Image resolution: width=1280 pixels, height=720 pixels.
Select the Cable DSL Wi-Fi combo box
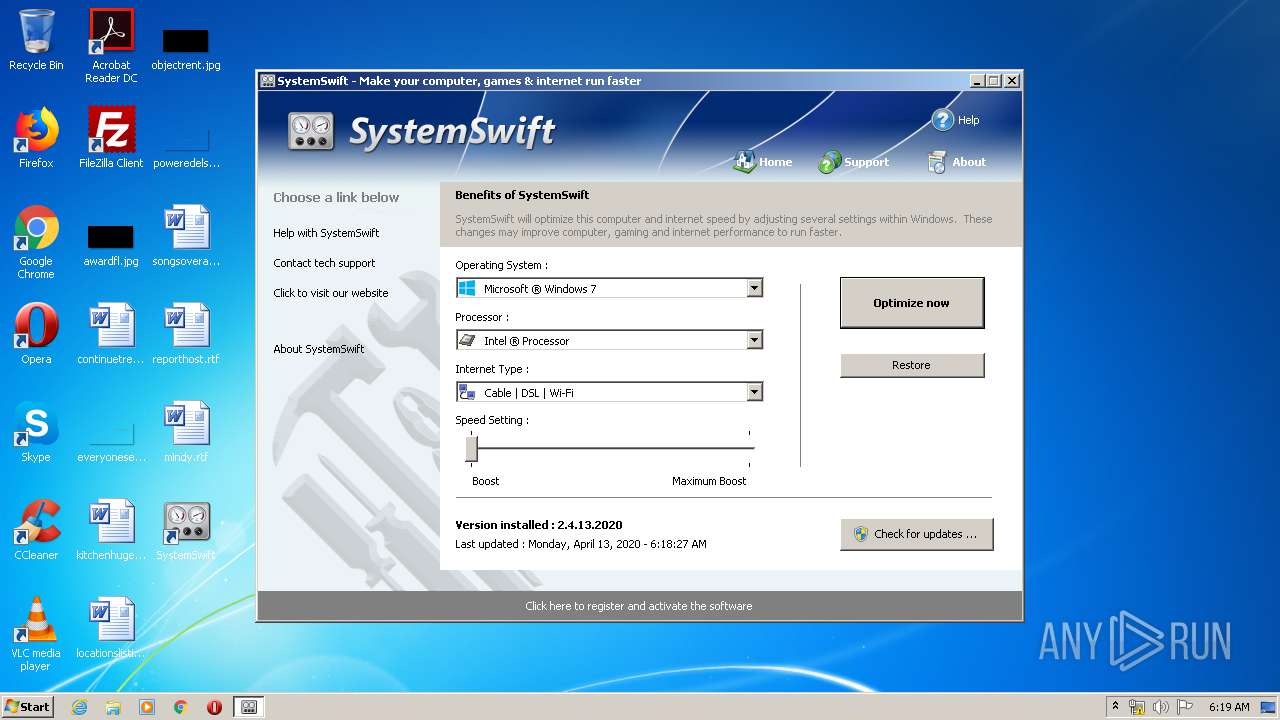point(609,392)
